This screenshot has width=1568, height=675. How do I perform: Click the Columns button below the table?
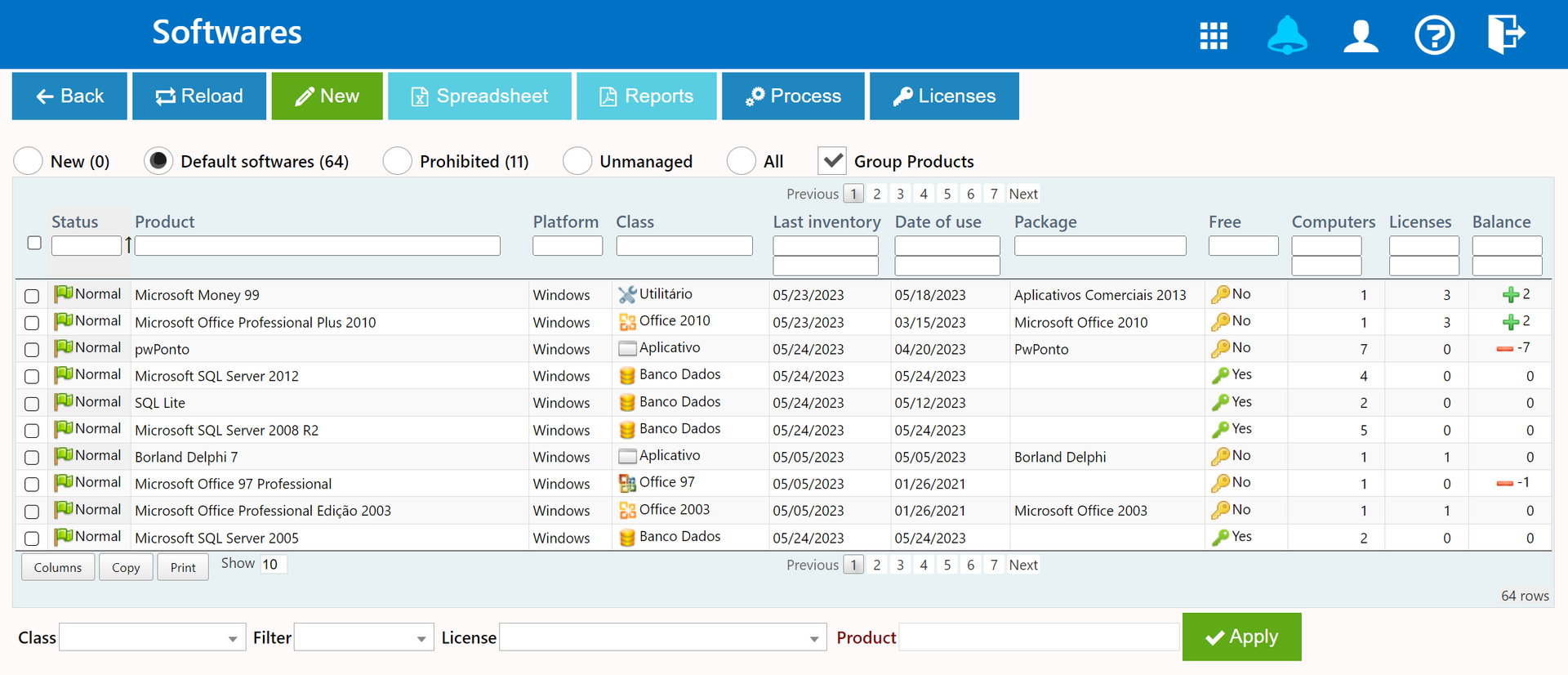(58, 567)
